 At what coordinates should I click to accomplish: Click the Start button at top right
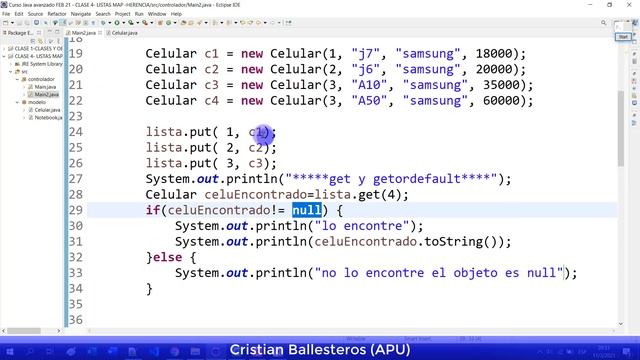tap(623, 37)
